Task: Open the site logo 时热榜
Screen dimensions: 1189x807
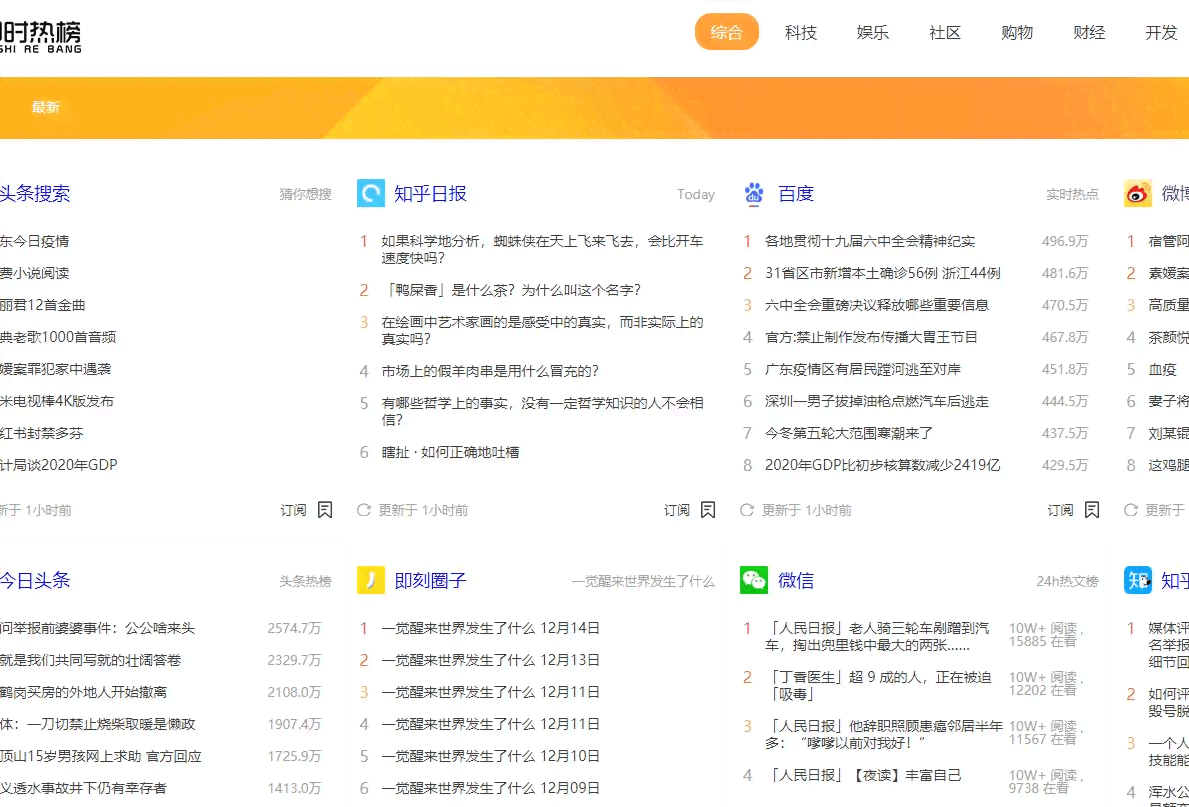Action: point(39,36)
